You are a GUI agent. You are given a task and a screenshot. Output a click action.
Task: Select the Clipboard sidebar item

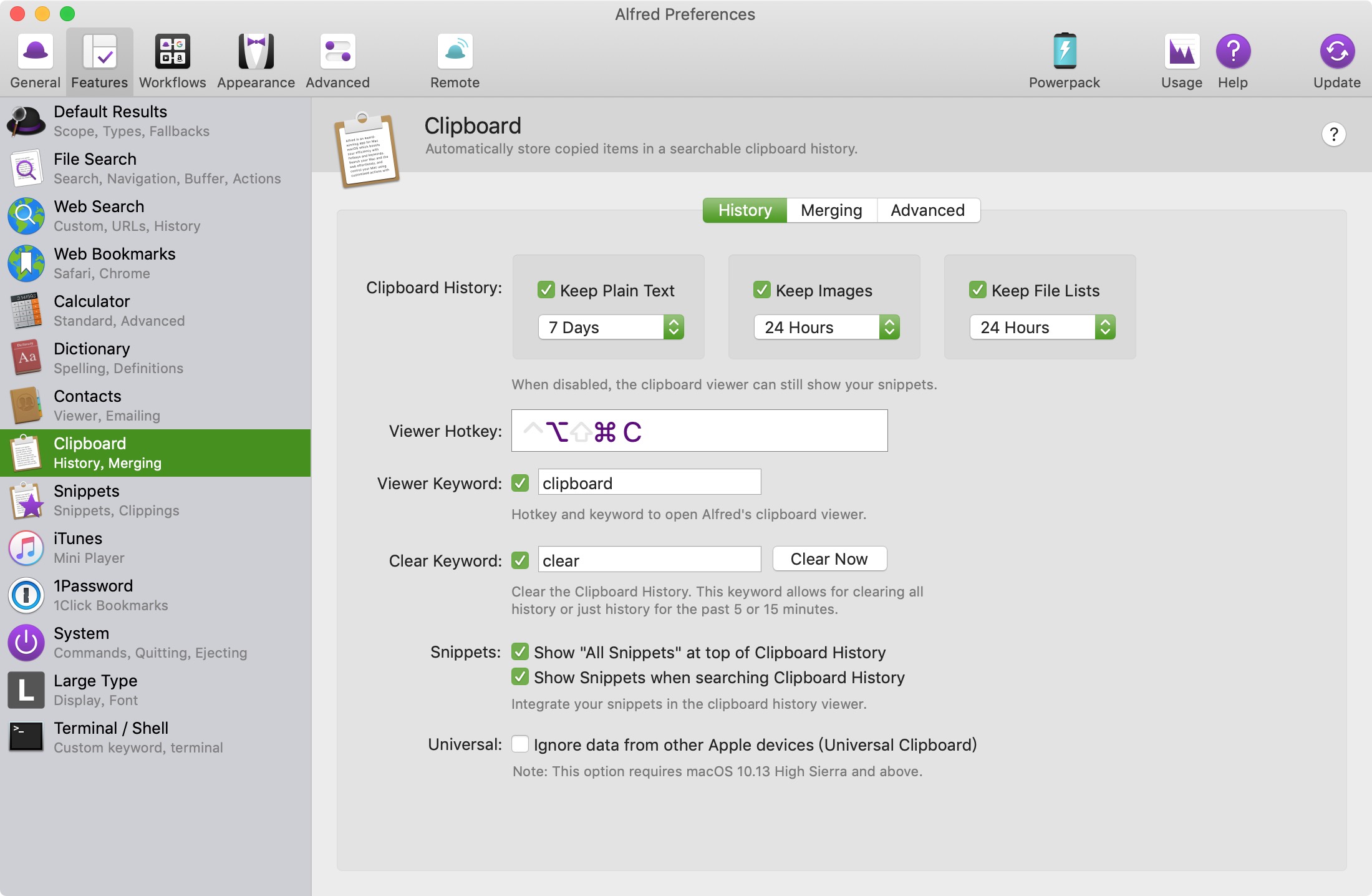[155, 453]
